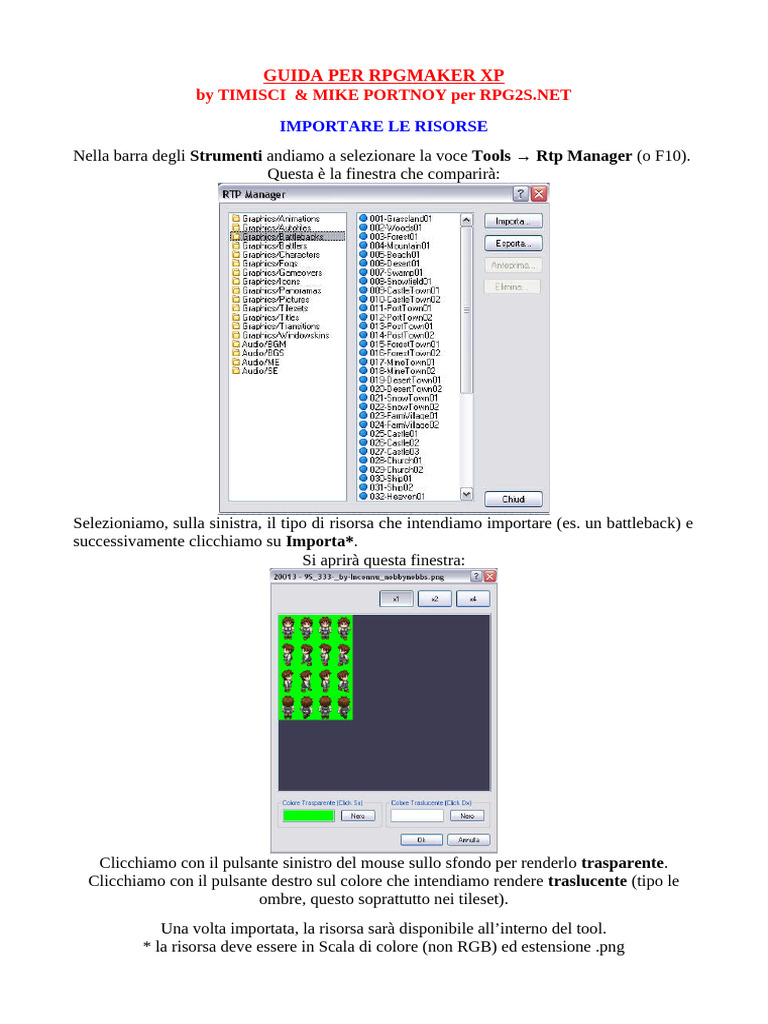
Task: Click the white translucent color swatch
Action: click(417, 816)
